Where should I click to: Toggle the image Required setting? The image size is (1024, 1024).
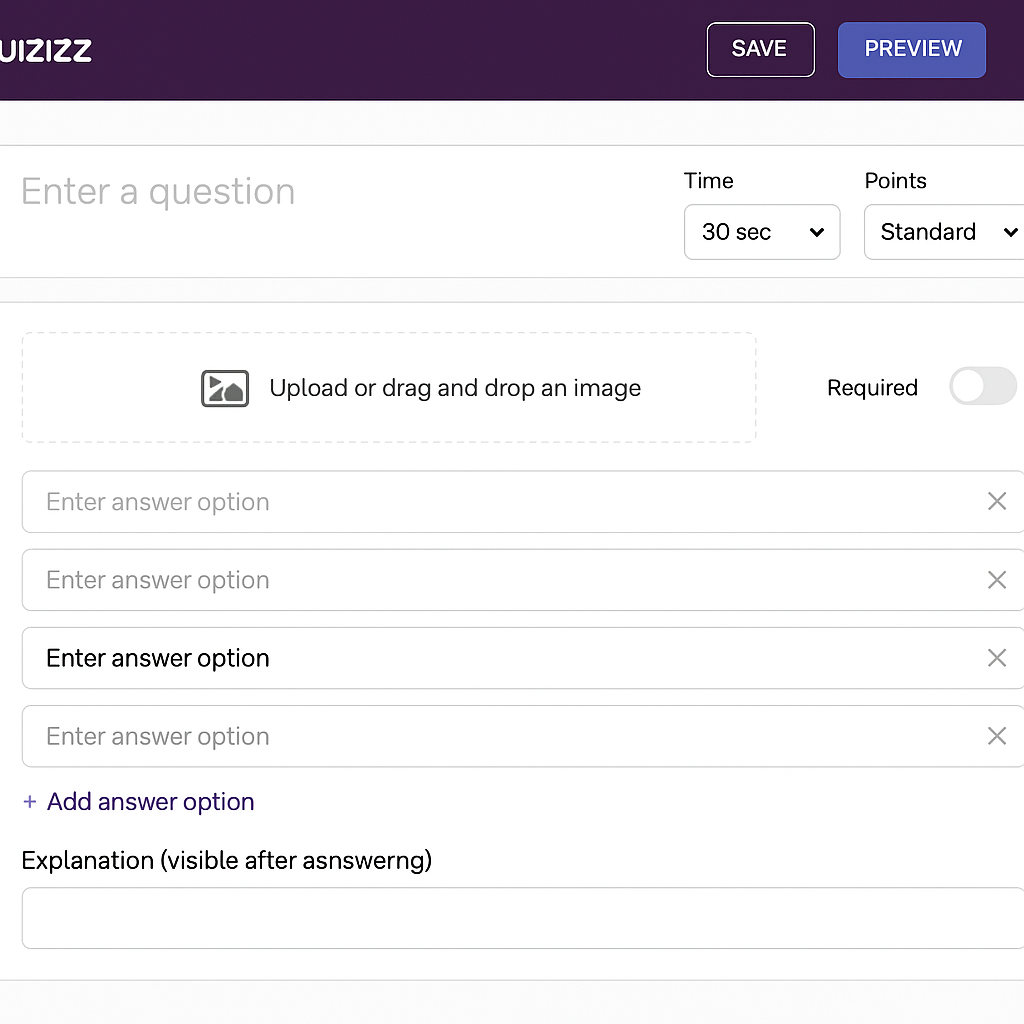pyautogui.click(x=983, y=387)
